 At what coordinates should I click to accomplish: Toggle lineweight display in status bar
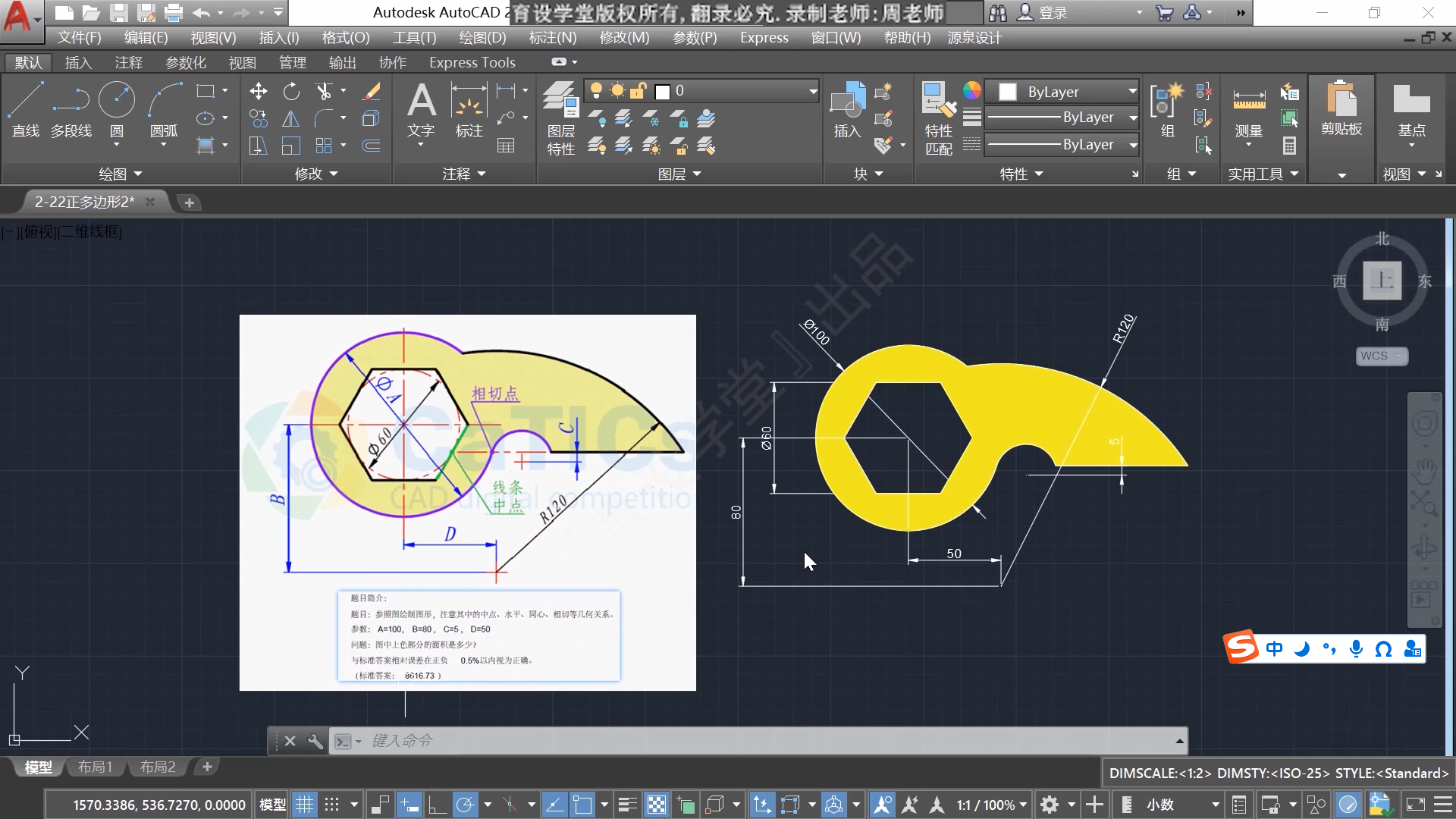coord(627,805)
